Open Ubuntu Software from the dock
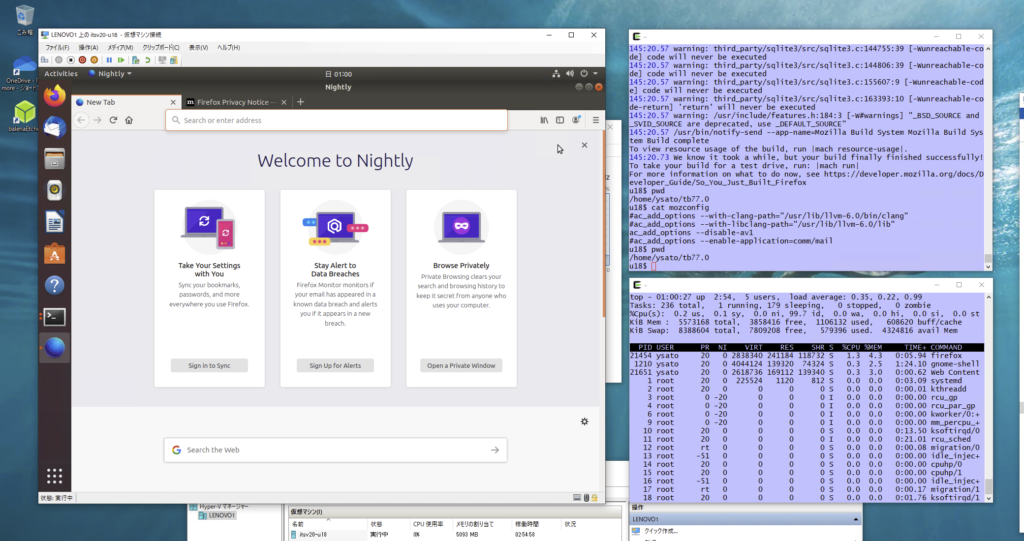The height and width of the screenshot is (541, 1024). pos(55,253)
